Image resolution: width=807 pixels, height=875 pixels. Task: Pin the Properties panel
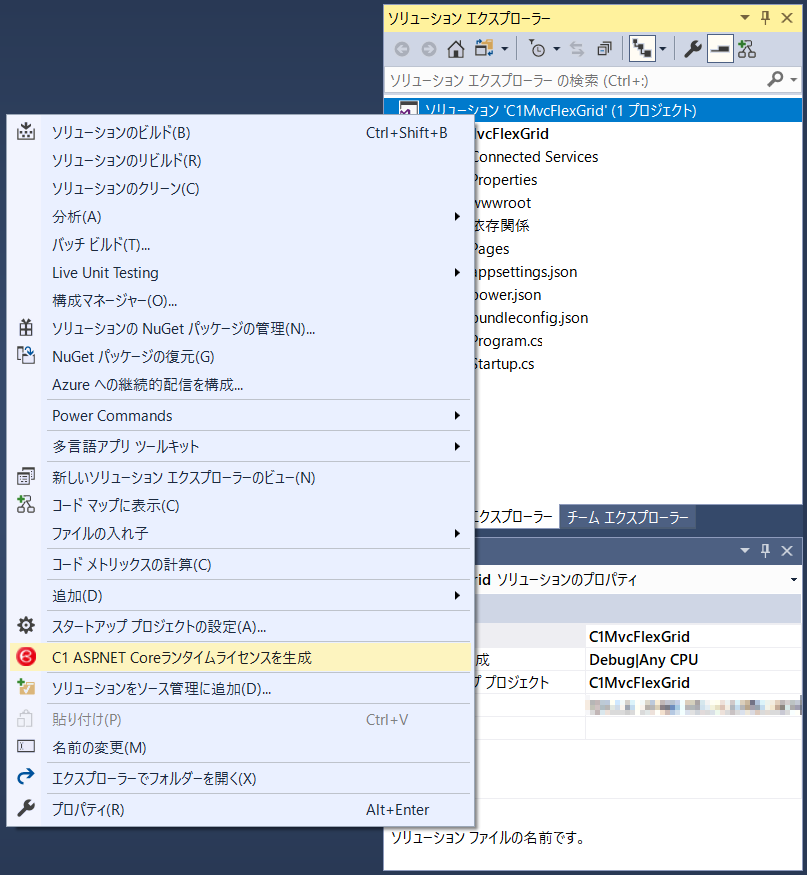pyautogui.click(x=766, y=551)
